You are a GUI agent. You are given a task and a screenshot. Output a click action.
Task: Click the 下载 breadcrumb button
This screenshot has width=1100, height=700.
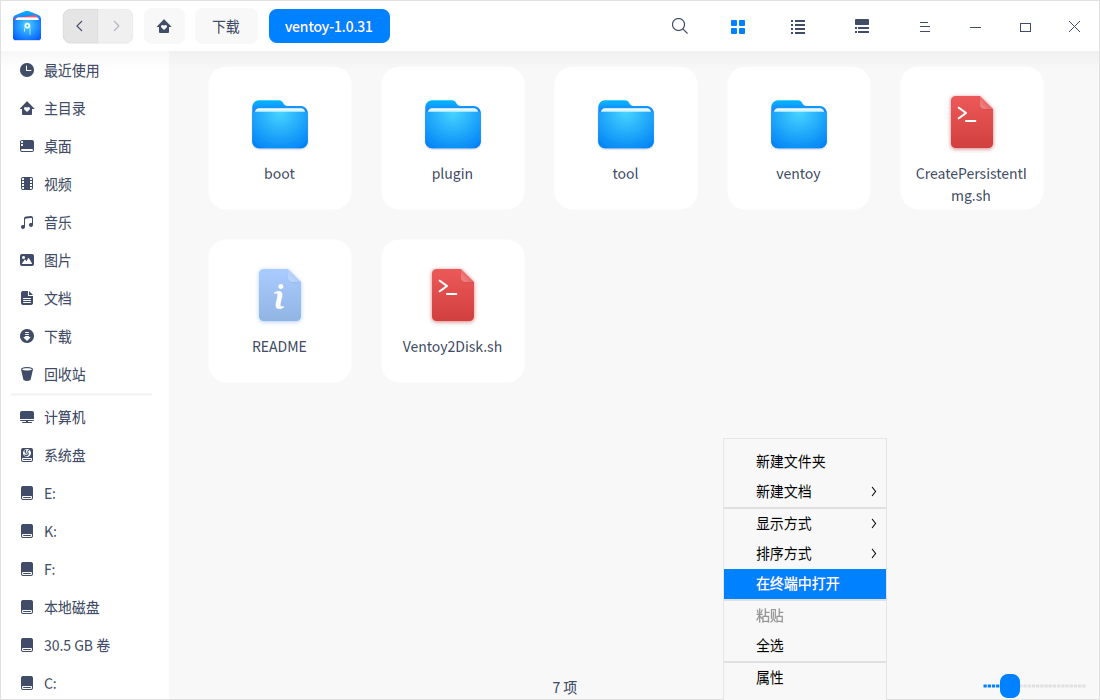tap(226, 26)
